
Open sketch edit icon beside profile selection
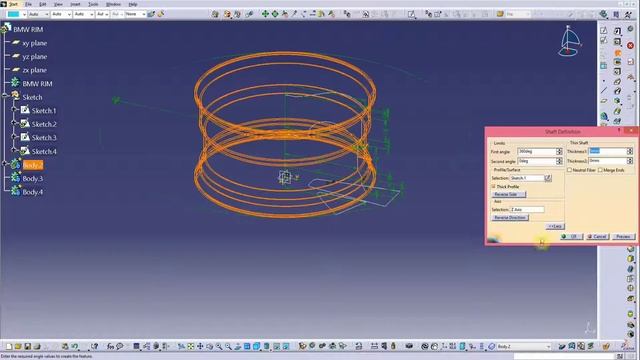[548, 178]
